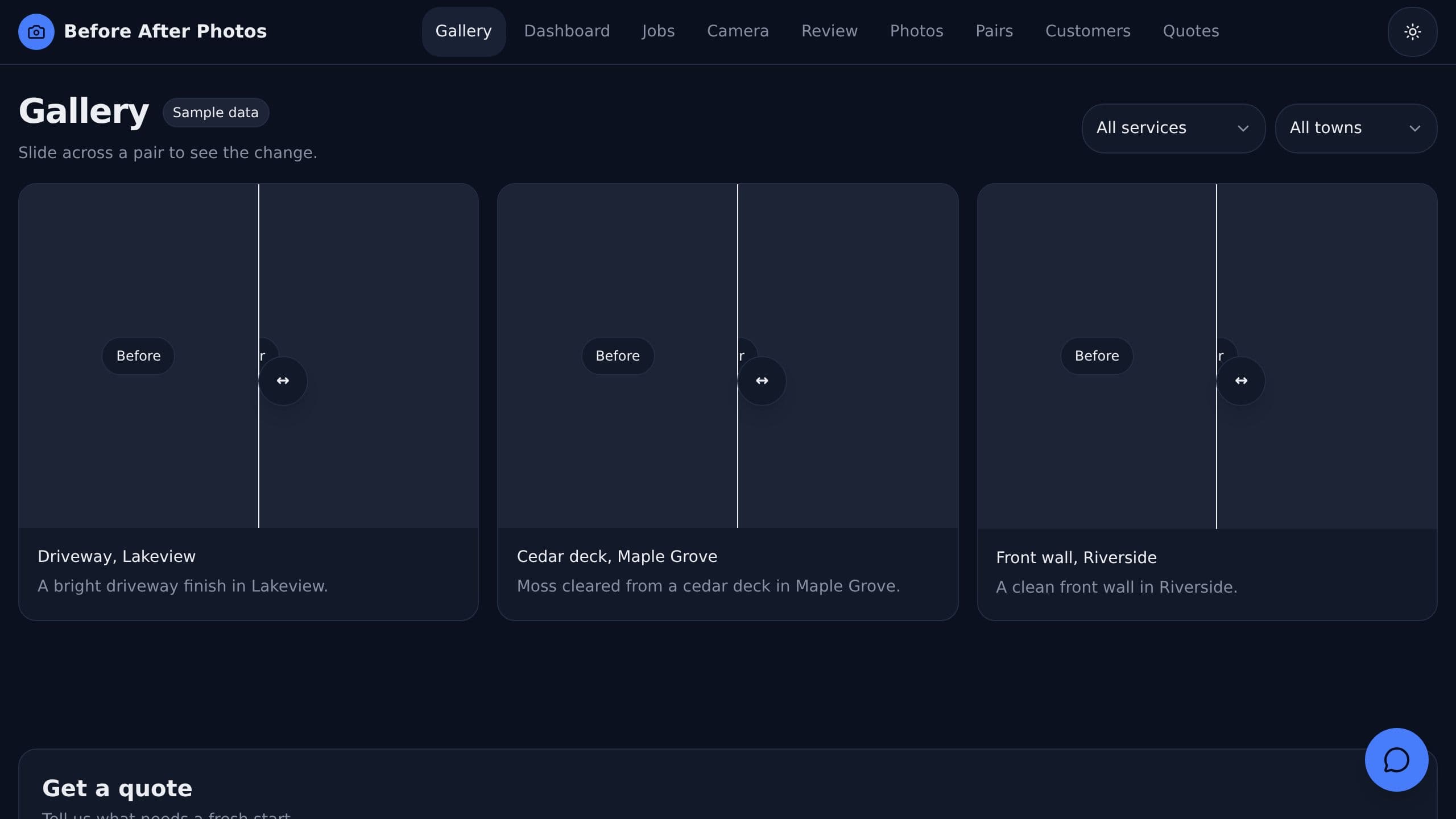Open the Quotes tab
This screenshot has height=819, width=1456.
pyautogui.click(x=1191, y=31)
